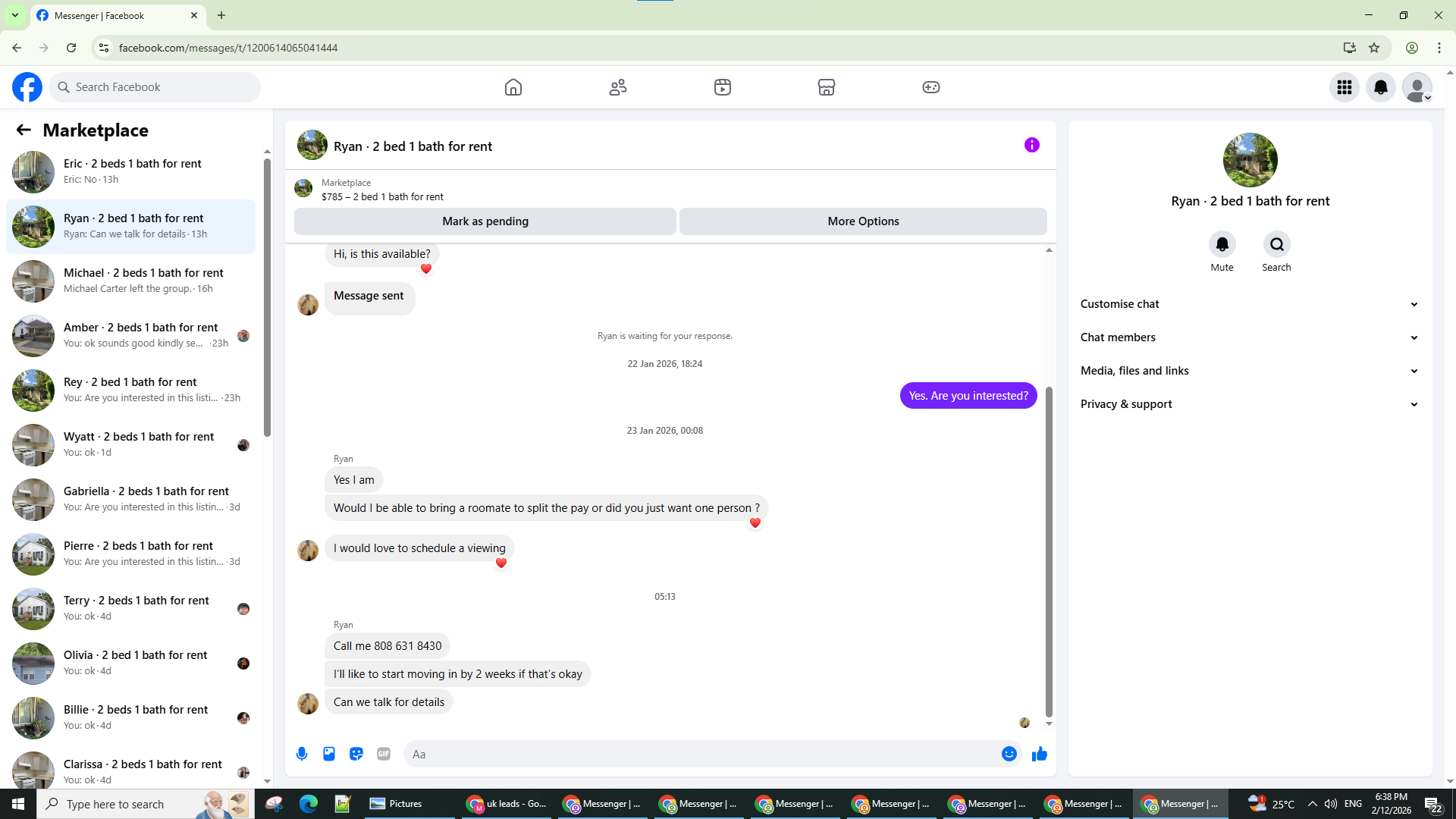Open the Friends icon in top navigation

618,87
